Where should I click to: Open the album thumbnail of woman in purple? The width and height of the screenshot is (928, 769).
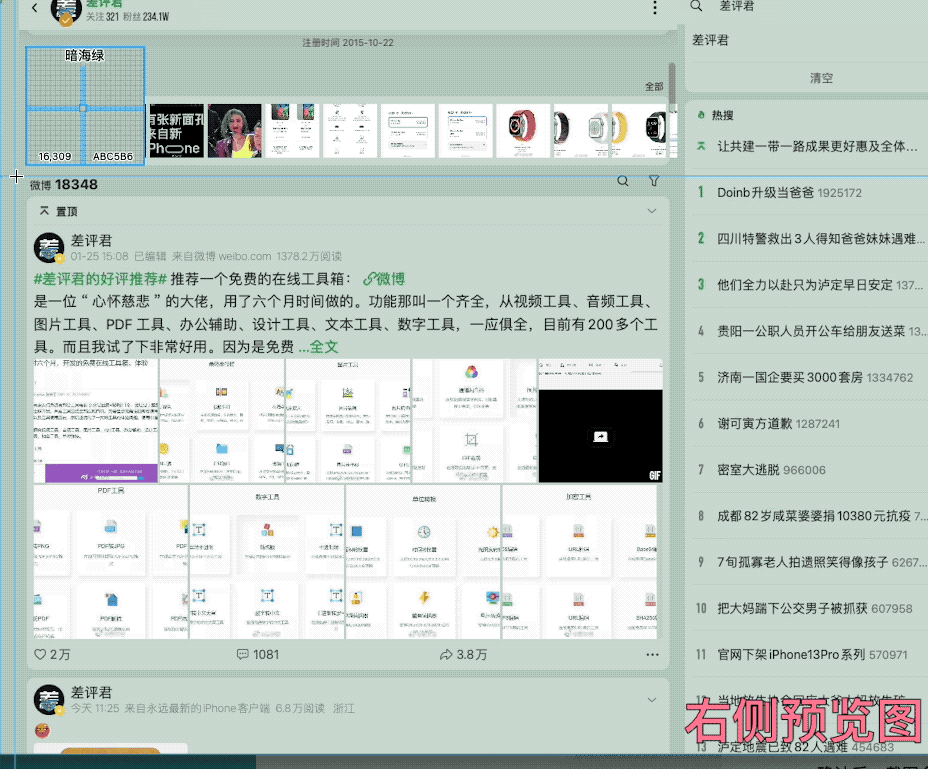pyautogui.click(x=234, y=130)
